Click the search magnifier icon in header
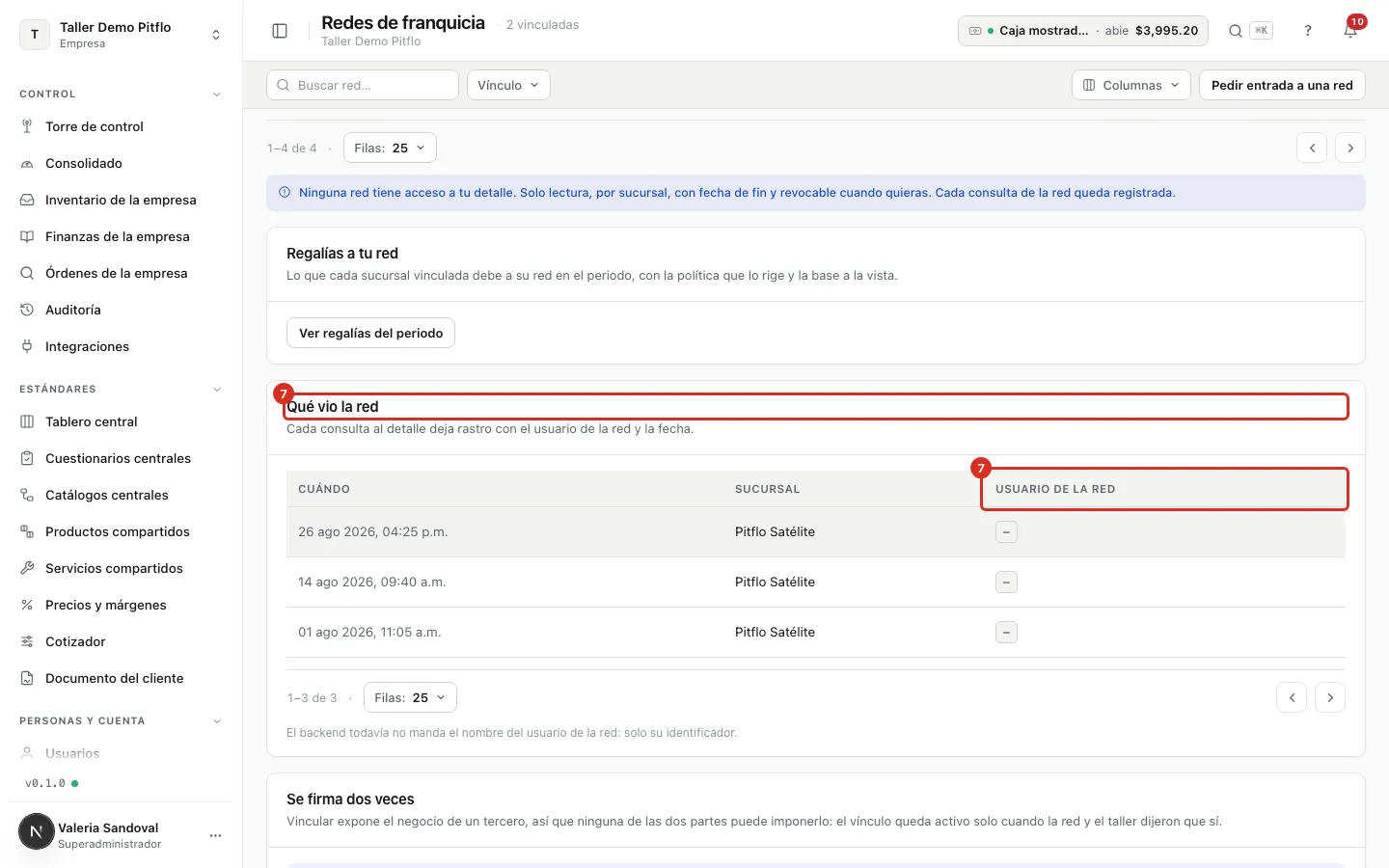The height and width of the screenshot is (868, 1389). [x=1236, y=31]
